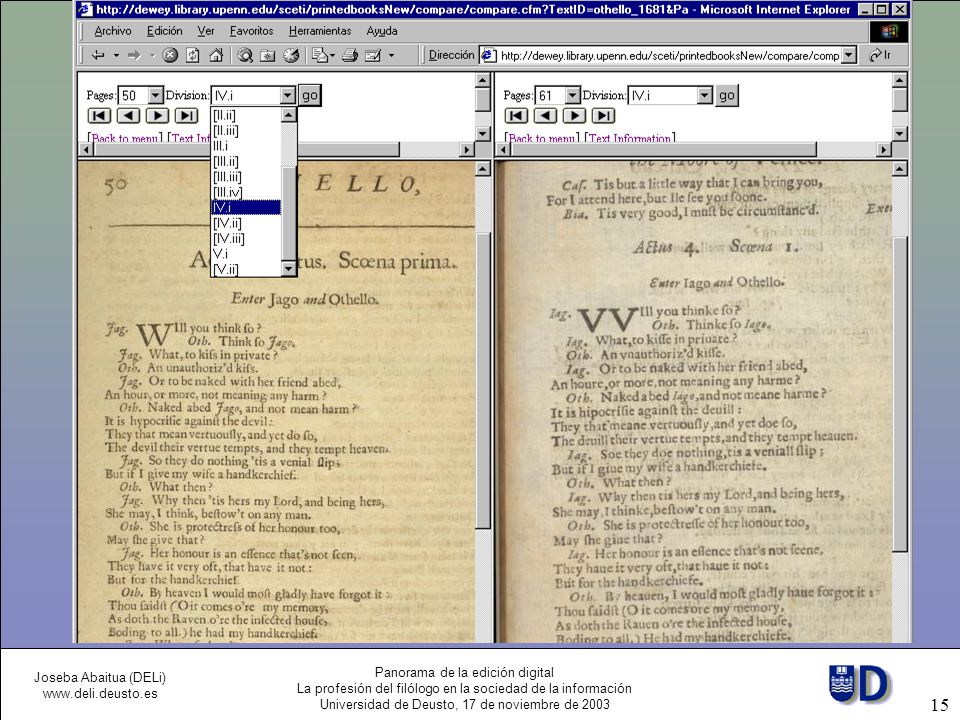This screenshot has width=960, height=720.
Task: Refresh the page with the toolbar icon
Action: pos(192,56)
